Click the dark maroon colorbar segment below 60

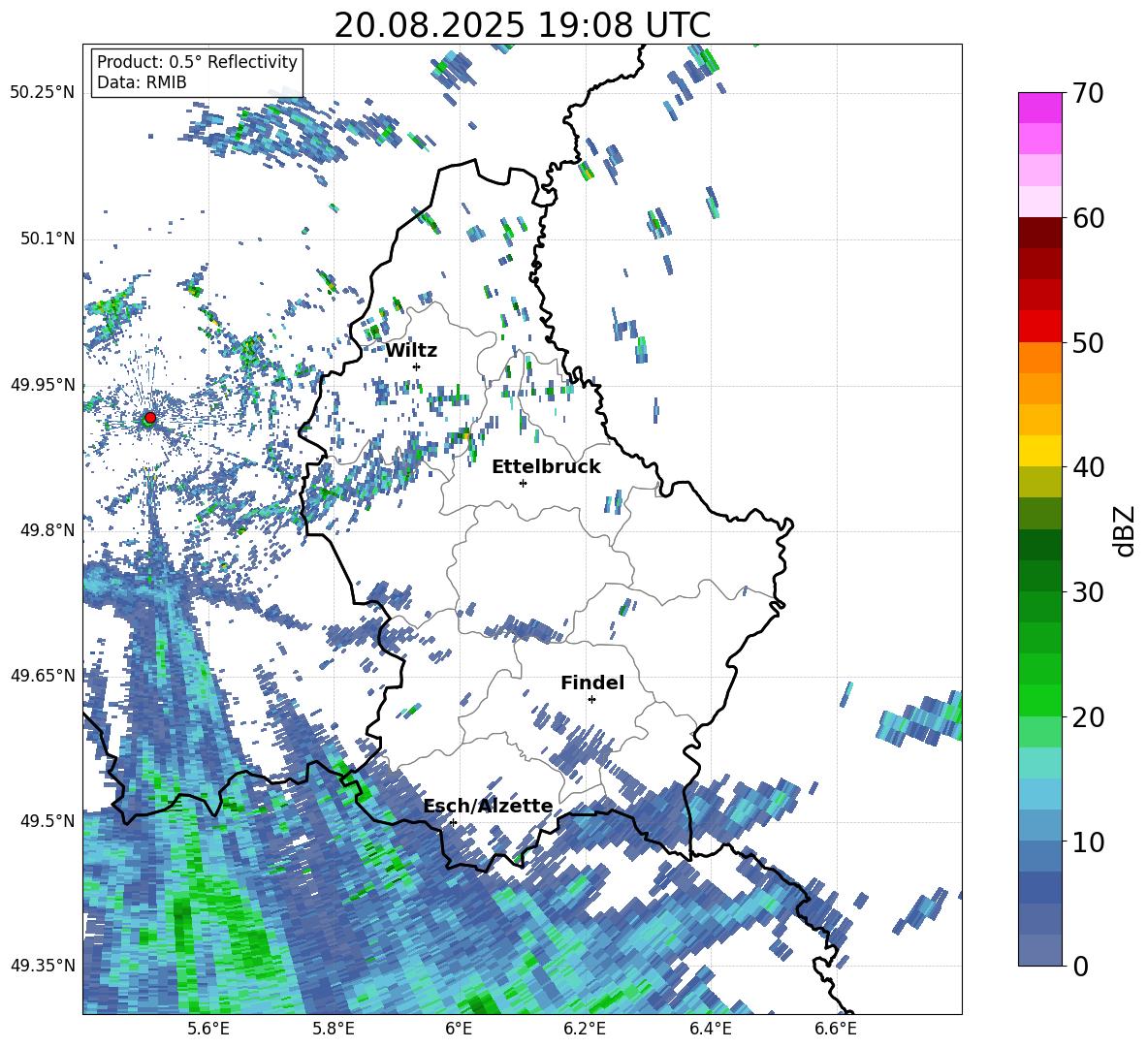click(x=1040, y=233)
